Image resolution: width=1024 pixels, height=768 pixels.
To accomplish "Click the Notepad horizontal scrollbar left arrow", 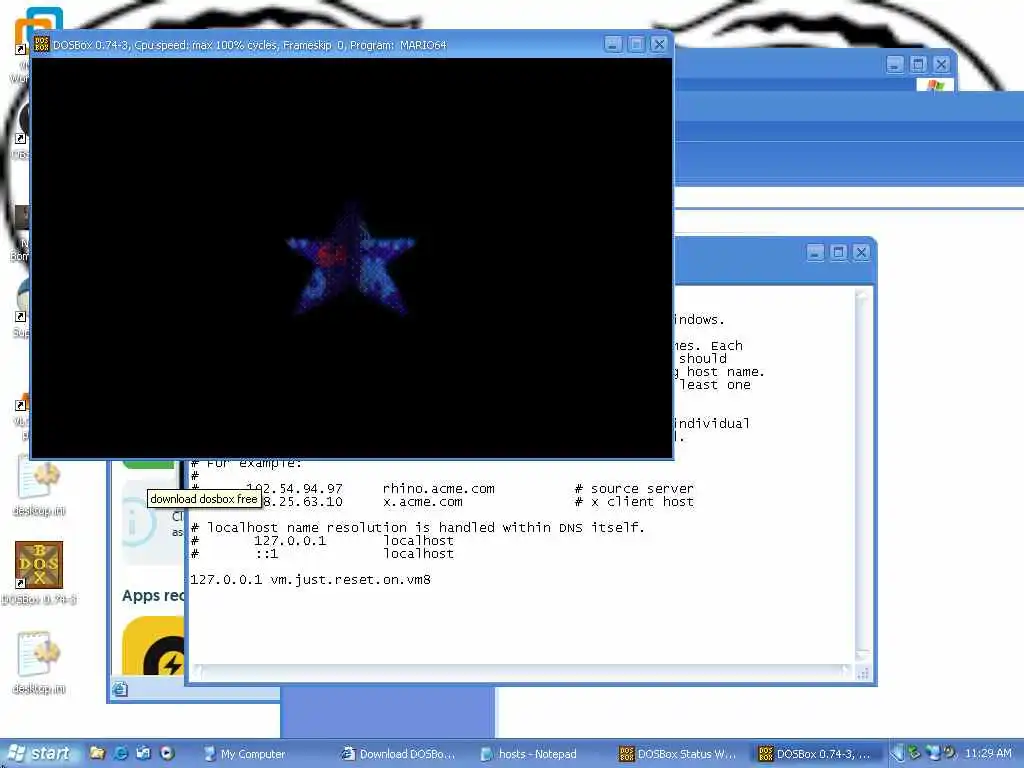I will (198, 671).
